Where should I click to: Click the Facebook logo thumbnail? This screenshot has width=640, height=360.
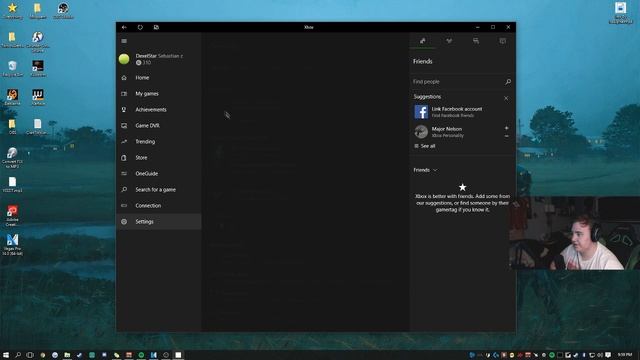click(421, 111)
